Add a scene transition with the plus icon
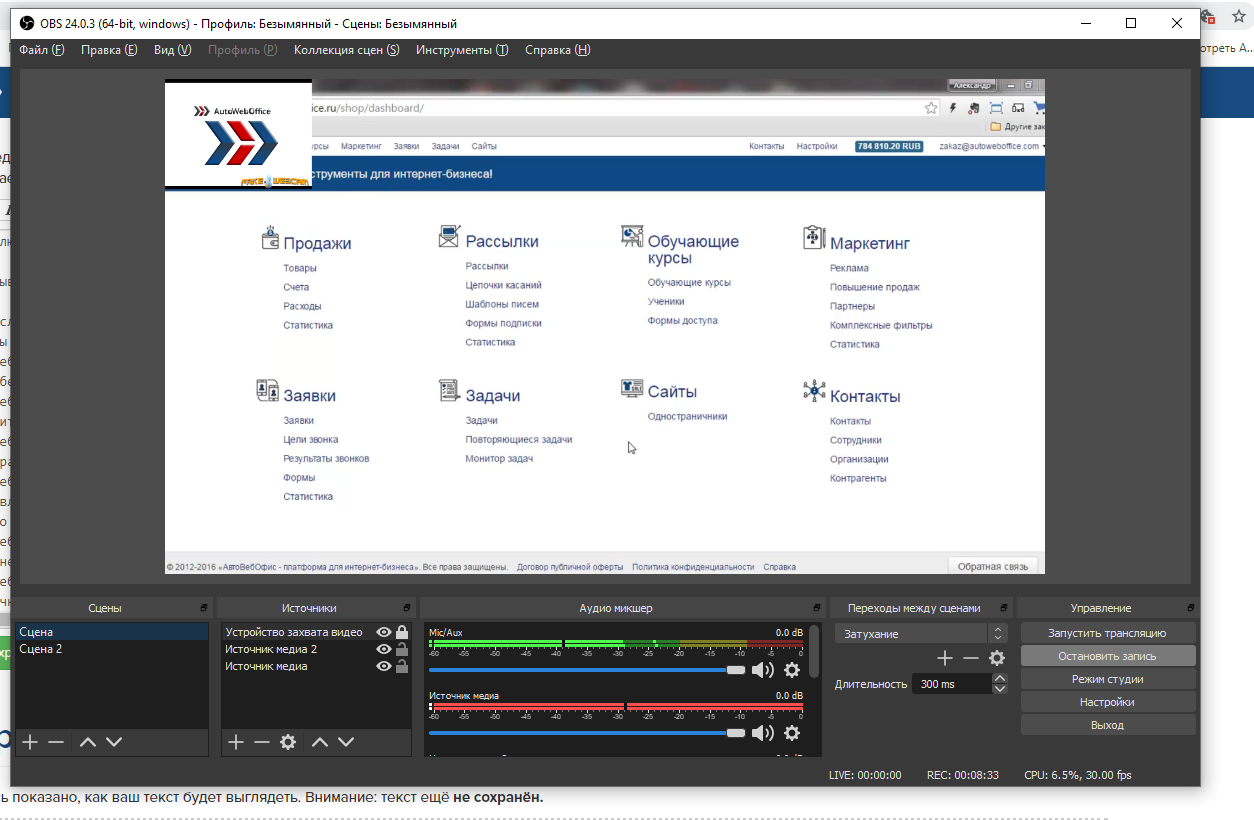 click(x=944, y=658)
